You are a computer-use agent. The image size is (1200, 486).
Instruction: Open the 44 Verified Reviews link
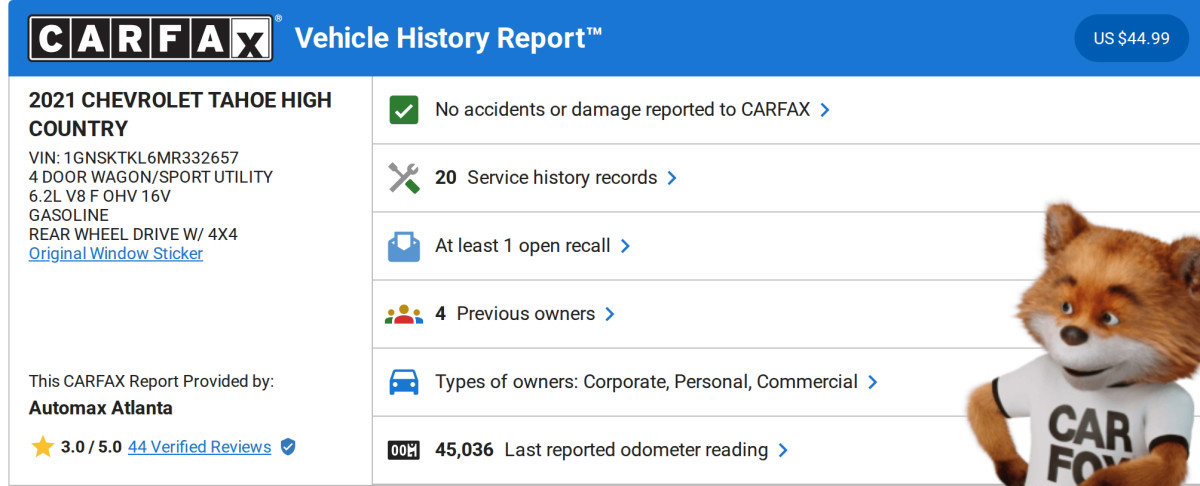click(199, 447)
